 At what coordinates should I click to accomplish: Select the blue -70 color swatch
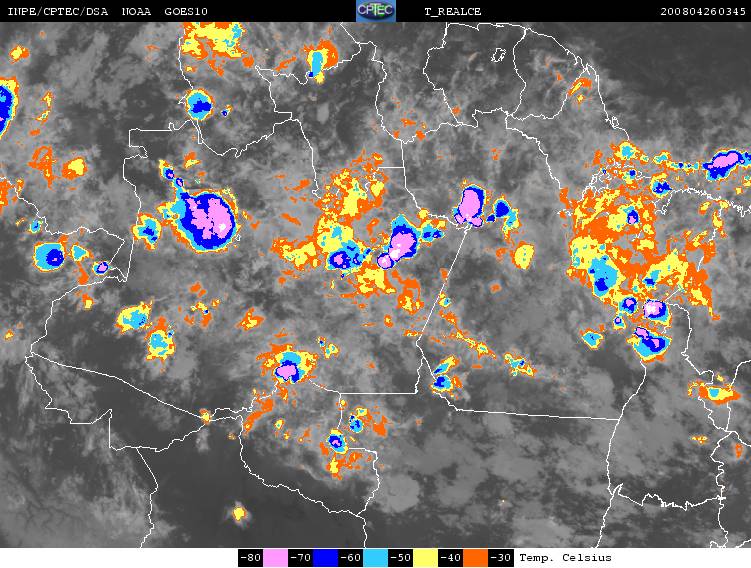pos(325,558)
